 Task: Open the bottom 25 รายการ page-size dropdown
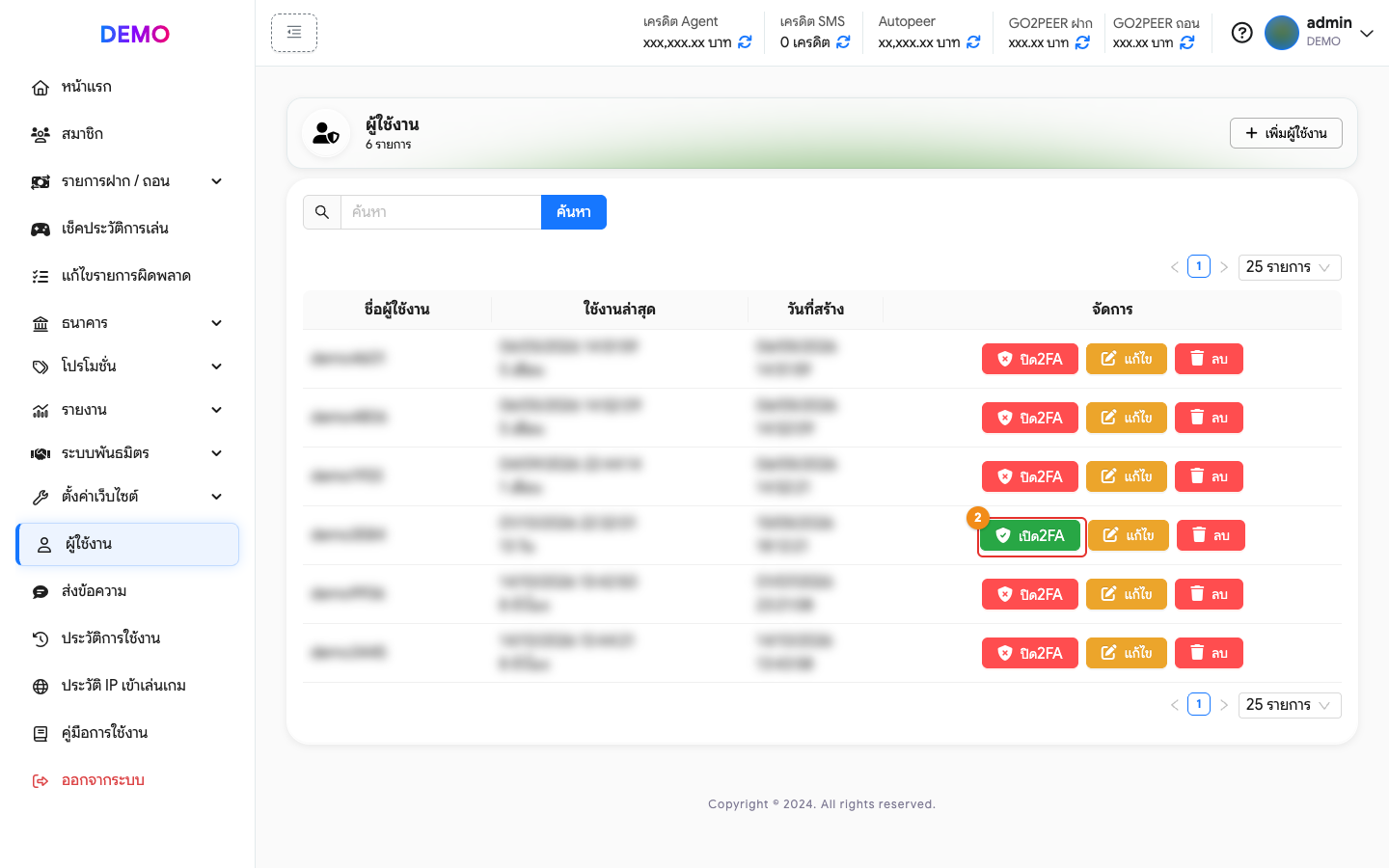click(x=1290, y=705)
